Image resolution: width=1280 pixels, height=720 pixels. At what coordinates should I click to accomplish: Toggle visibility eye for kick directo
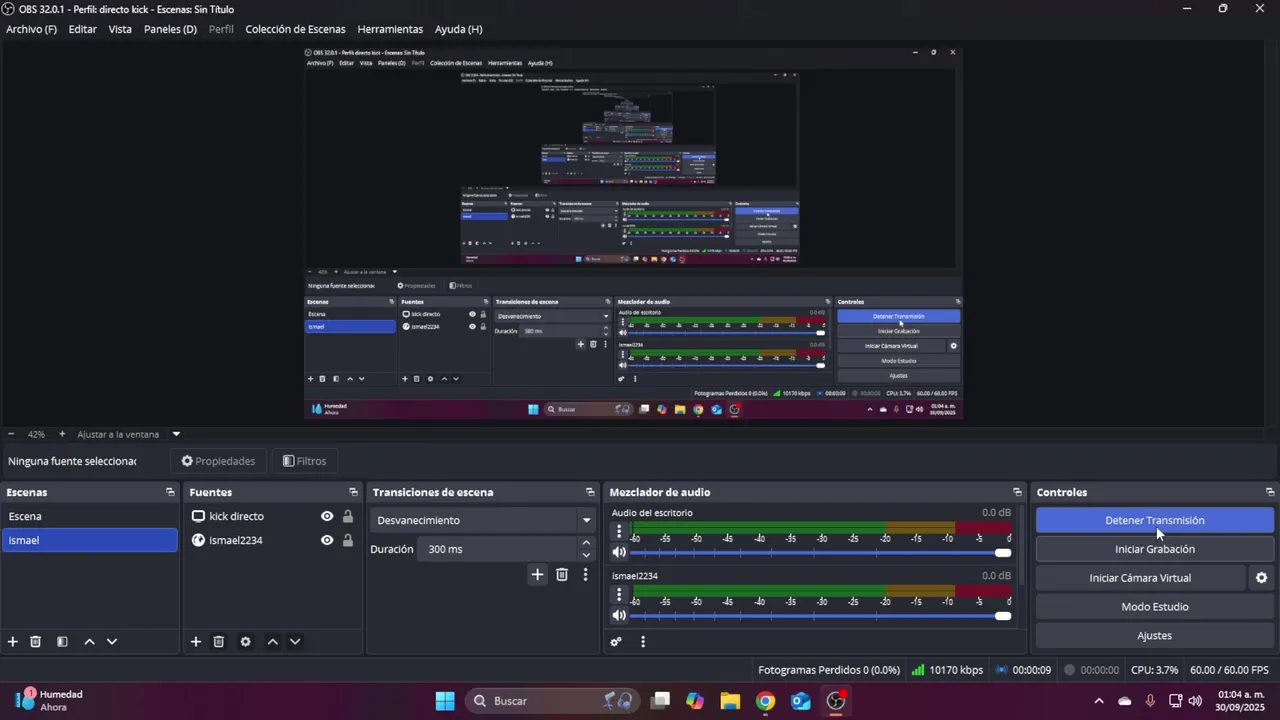click(x=327, y=516)
